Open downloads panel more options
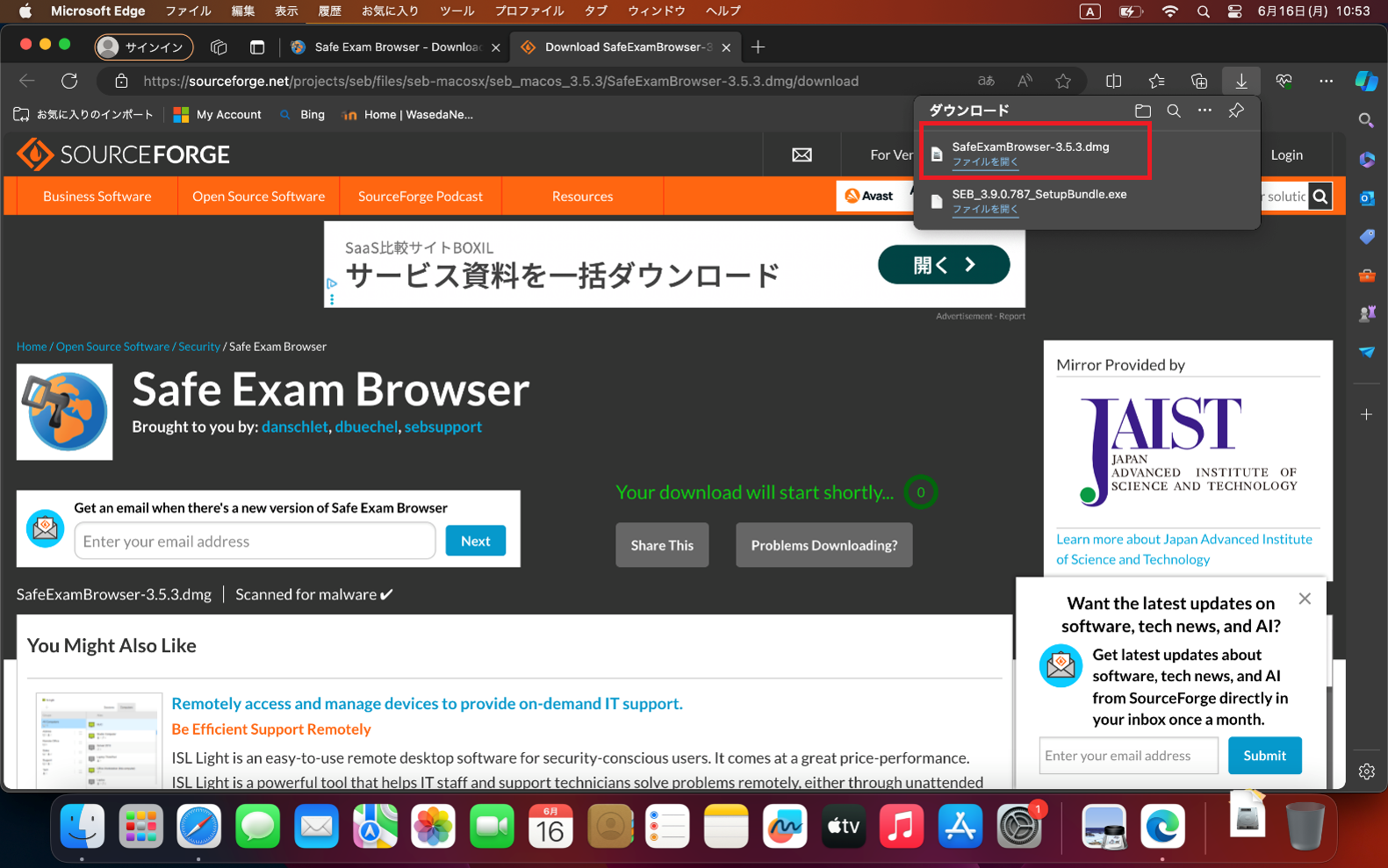Image resolution: width=1388 pixels, height=868 pixels. [x=1205, y=111]
